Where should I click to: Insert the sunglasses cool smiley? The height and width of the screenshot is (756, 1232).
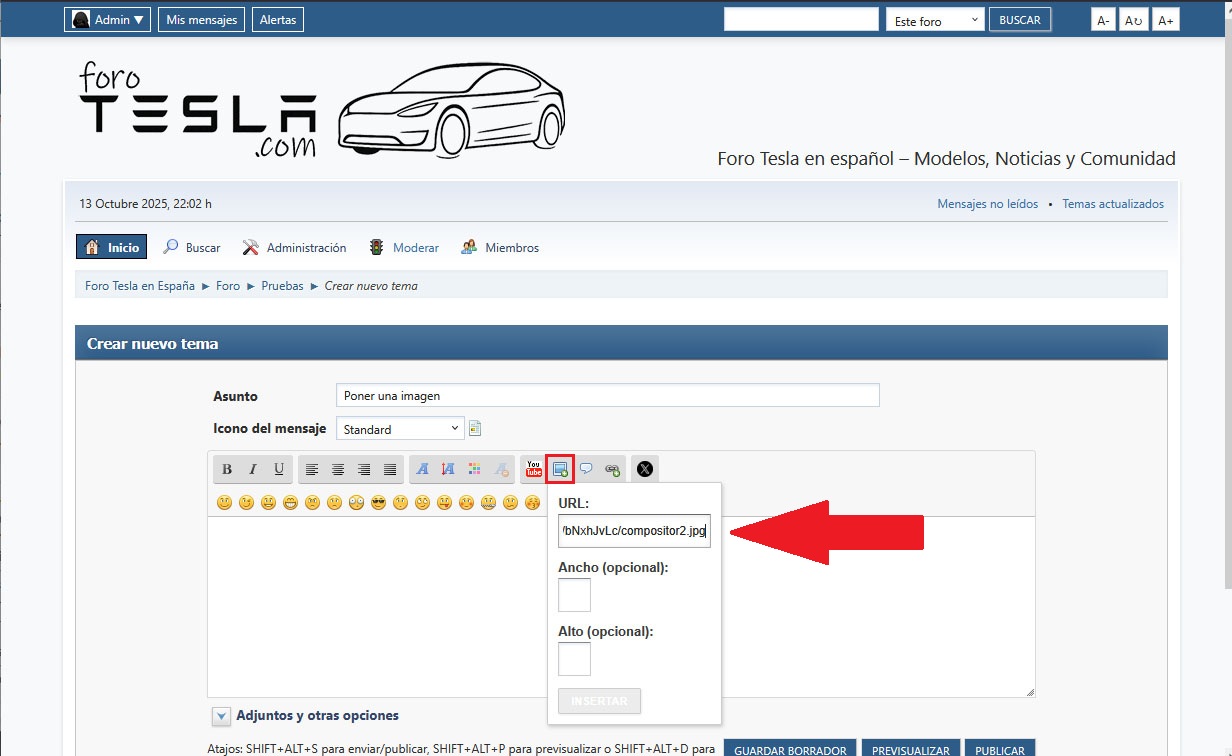pos(378,503)
